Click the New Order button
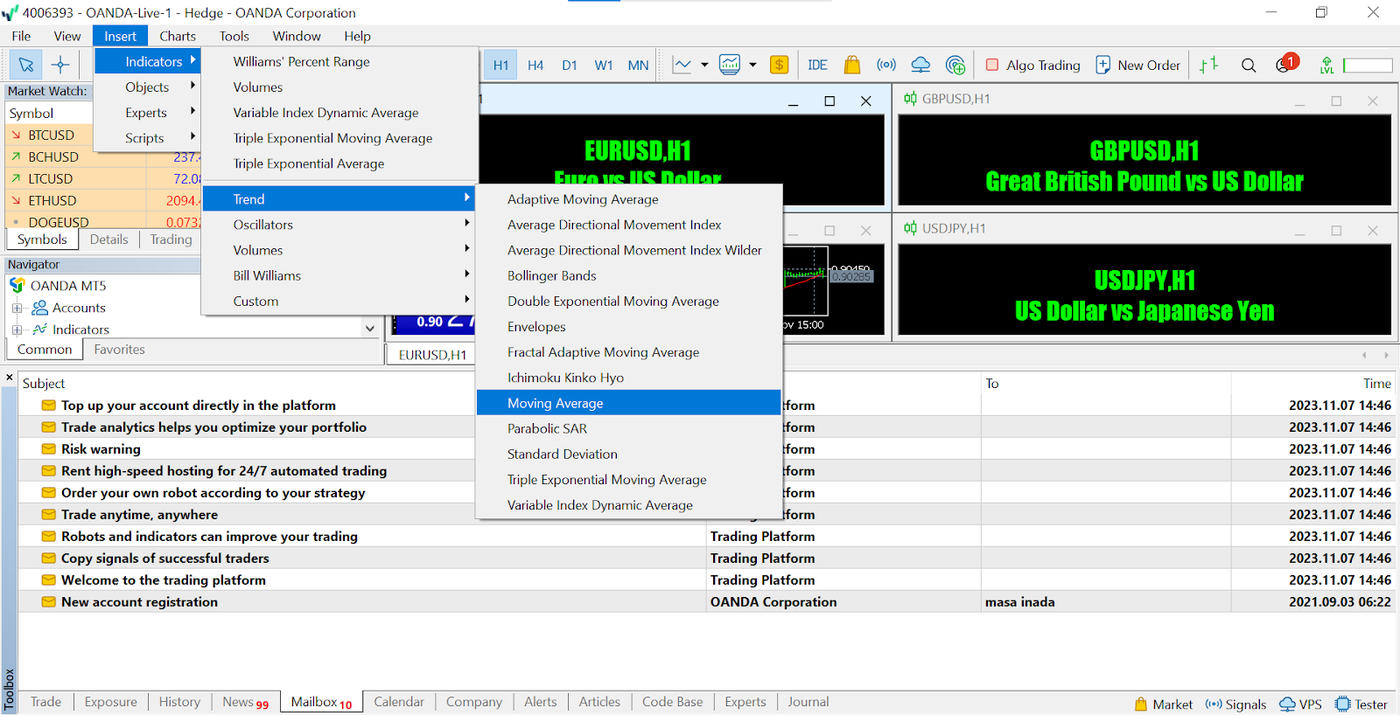 [x=1138, y=65]
